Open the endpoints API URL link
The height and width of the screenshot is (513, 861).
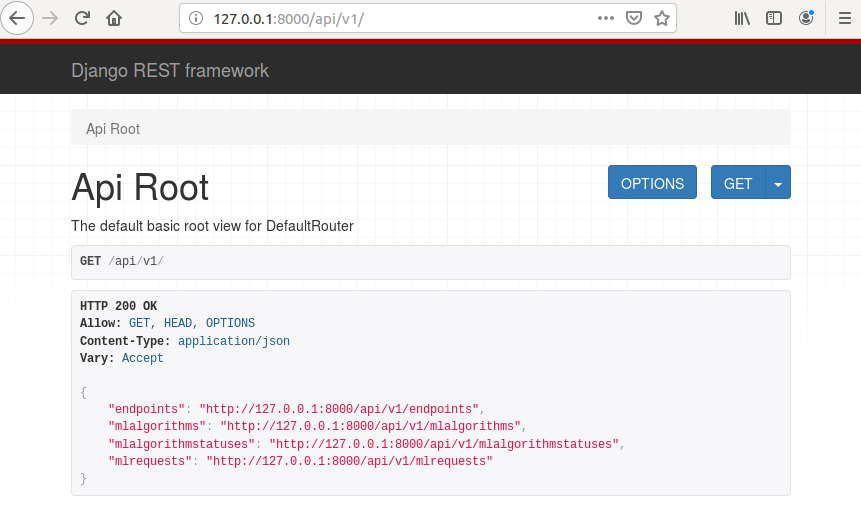click(x=340, y=409)
